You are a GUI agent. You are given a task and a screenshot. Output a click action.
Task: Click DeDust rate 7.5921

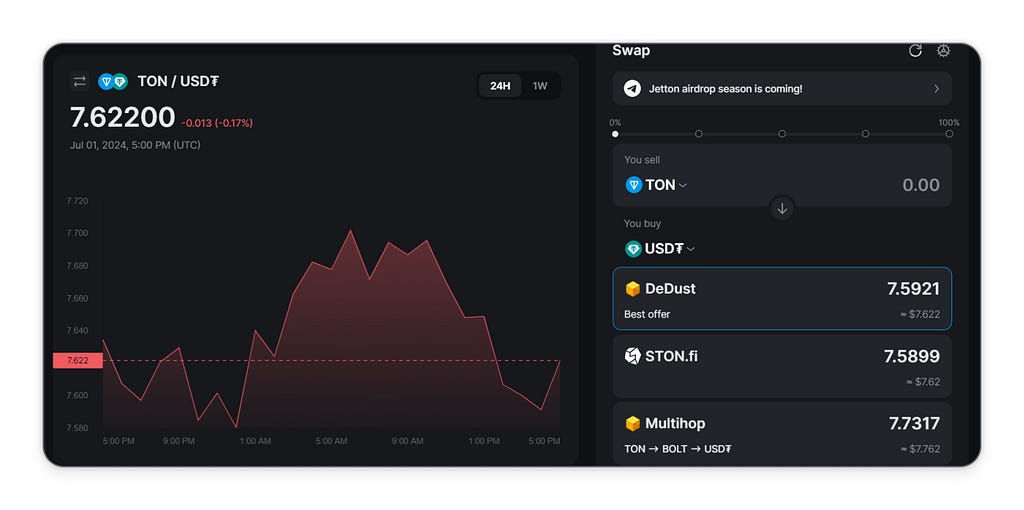(913, 289)
